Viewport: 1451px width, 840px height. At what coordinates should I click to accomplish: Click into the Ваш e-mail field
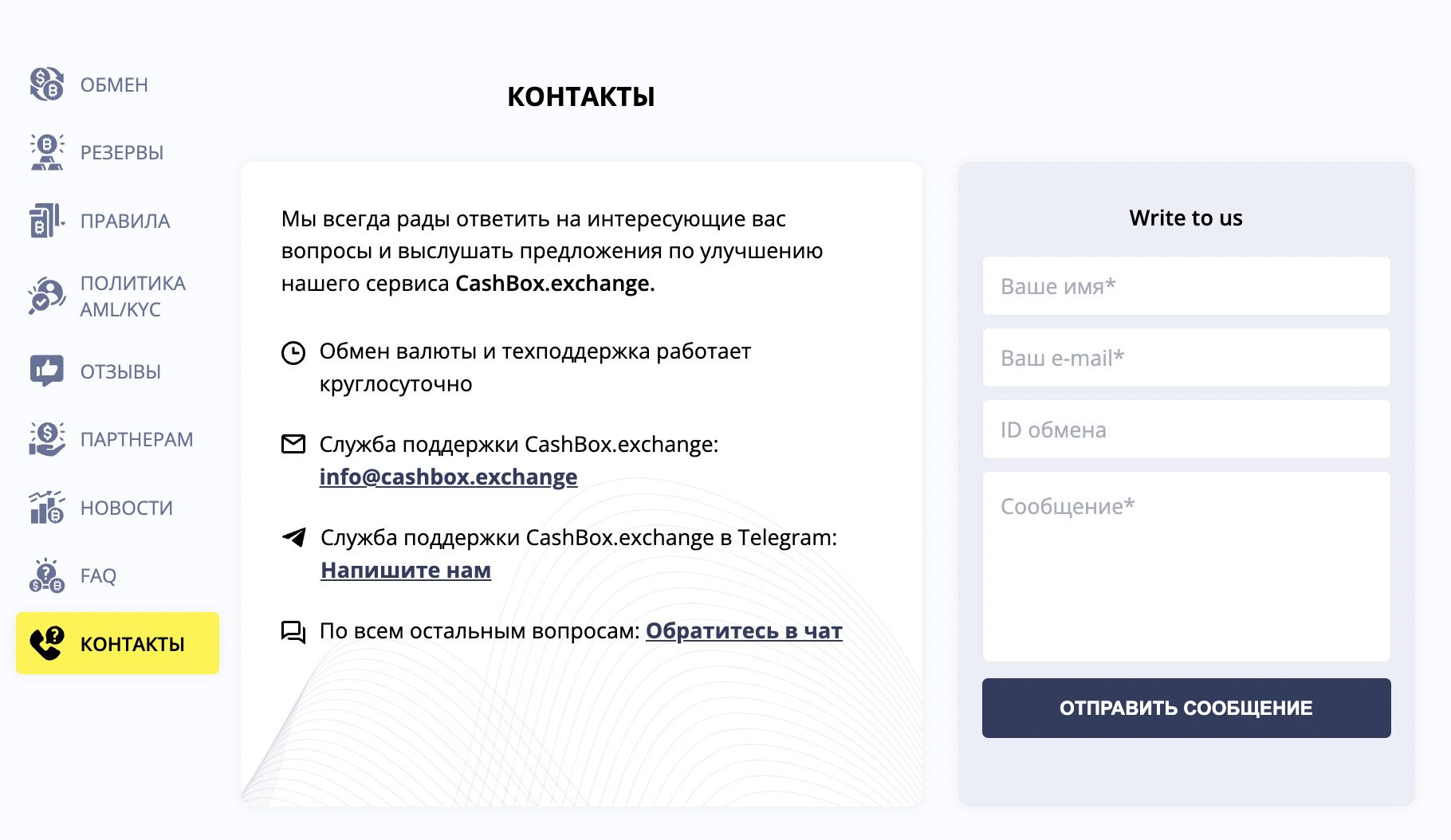[x=1186, y=358]
